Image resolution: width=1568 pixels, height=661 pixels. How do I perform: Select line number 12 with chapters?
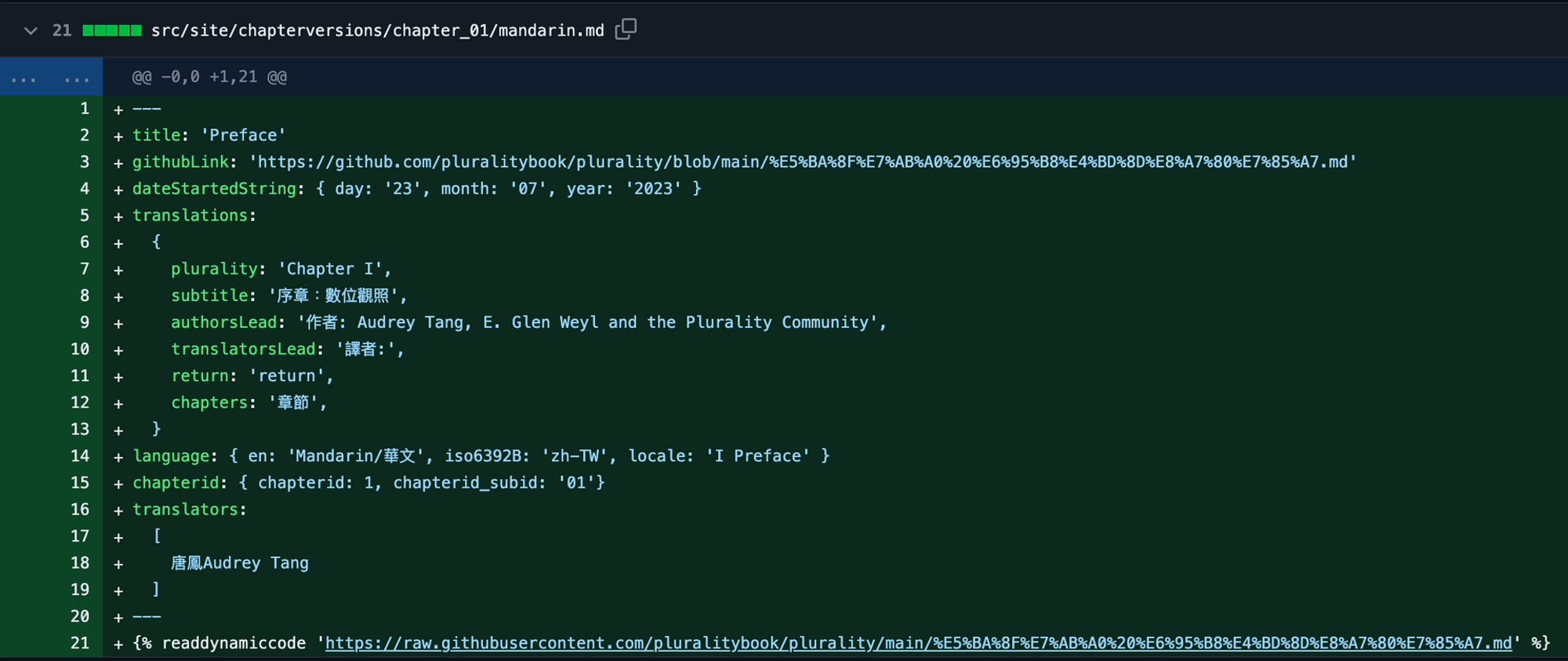(80, 402)
